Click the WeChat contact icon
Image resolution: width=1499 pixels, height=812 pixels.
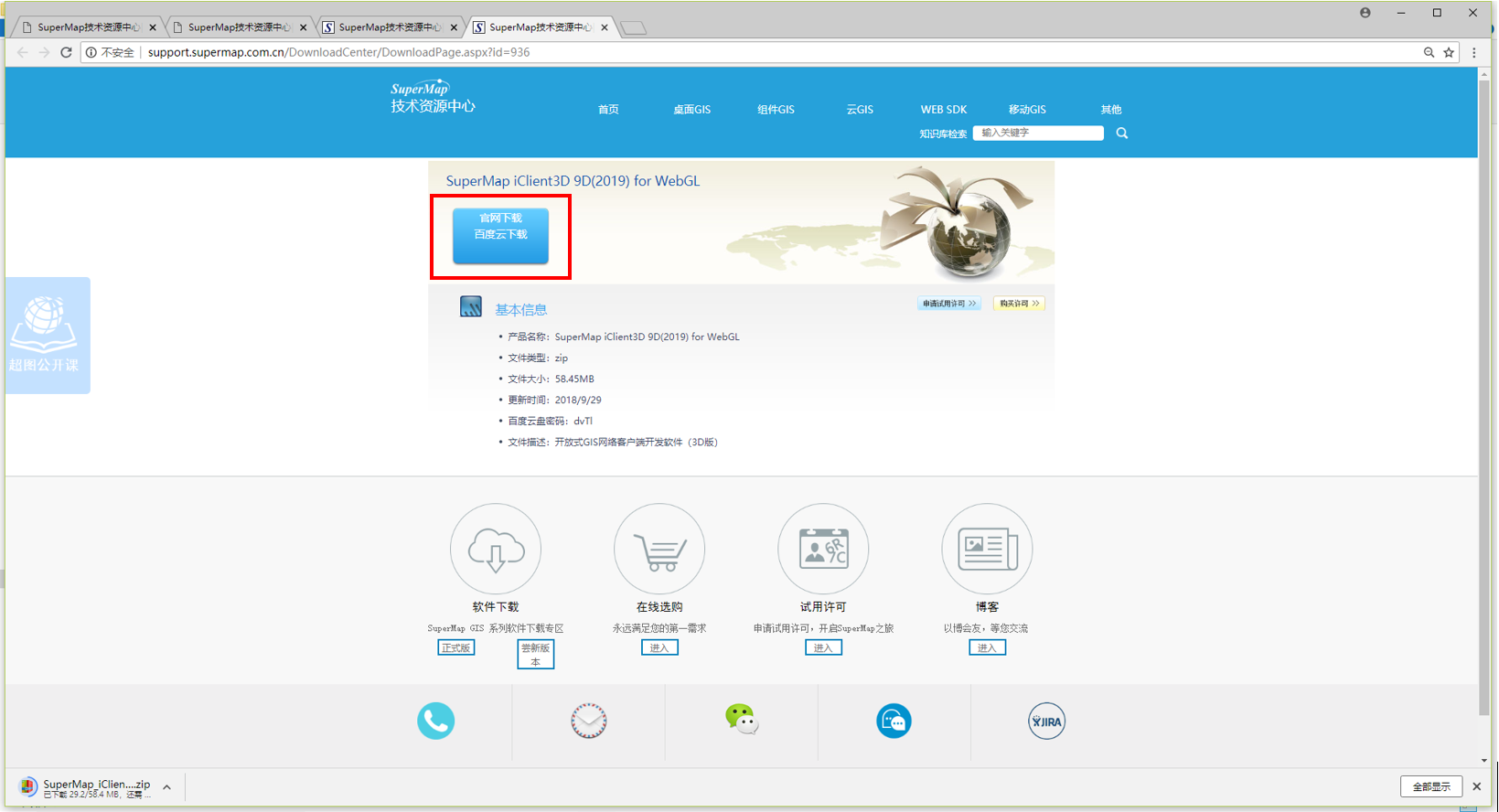[x=742, y=720]
